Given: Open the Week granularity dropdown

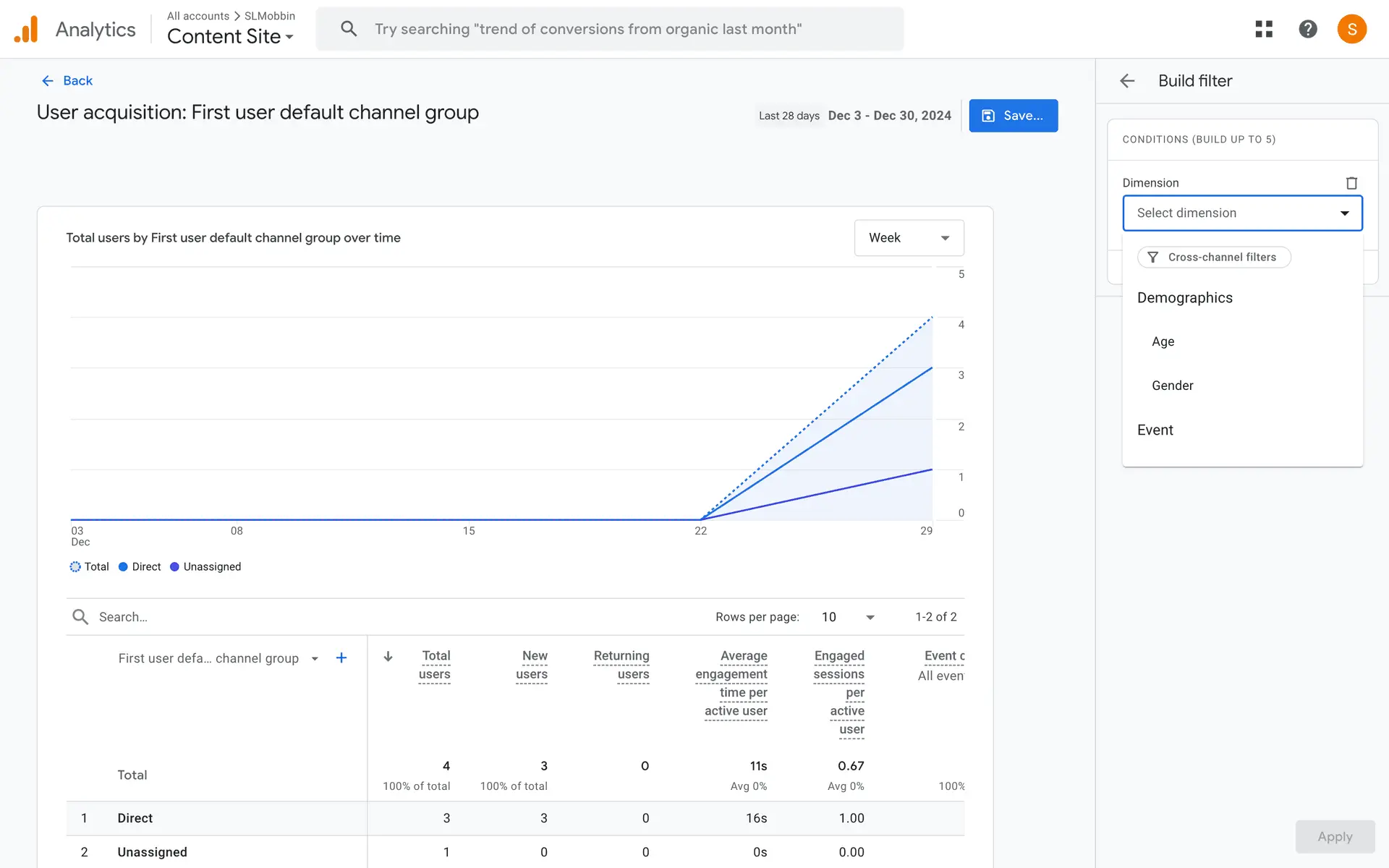Looking at the screenshot, I should 909,238.
